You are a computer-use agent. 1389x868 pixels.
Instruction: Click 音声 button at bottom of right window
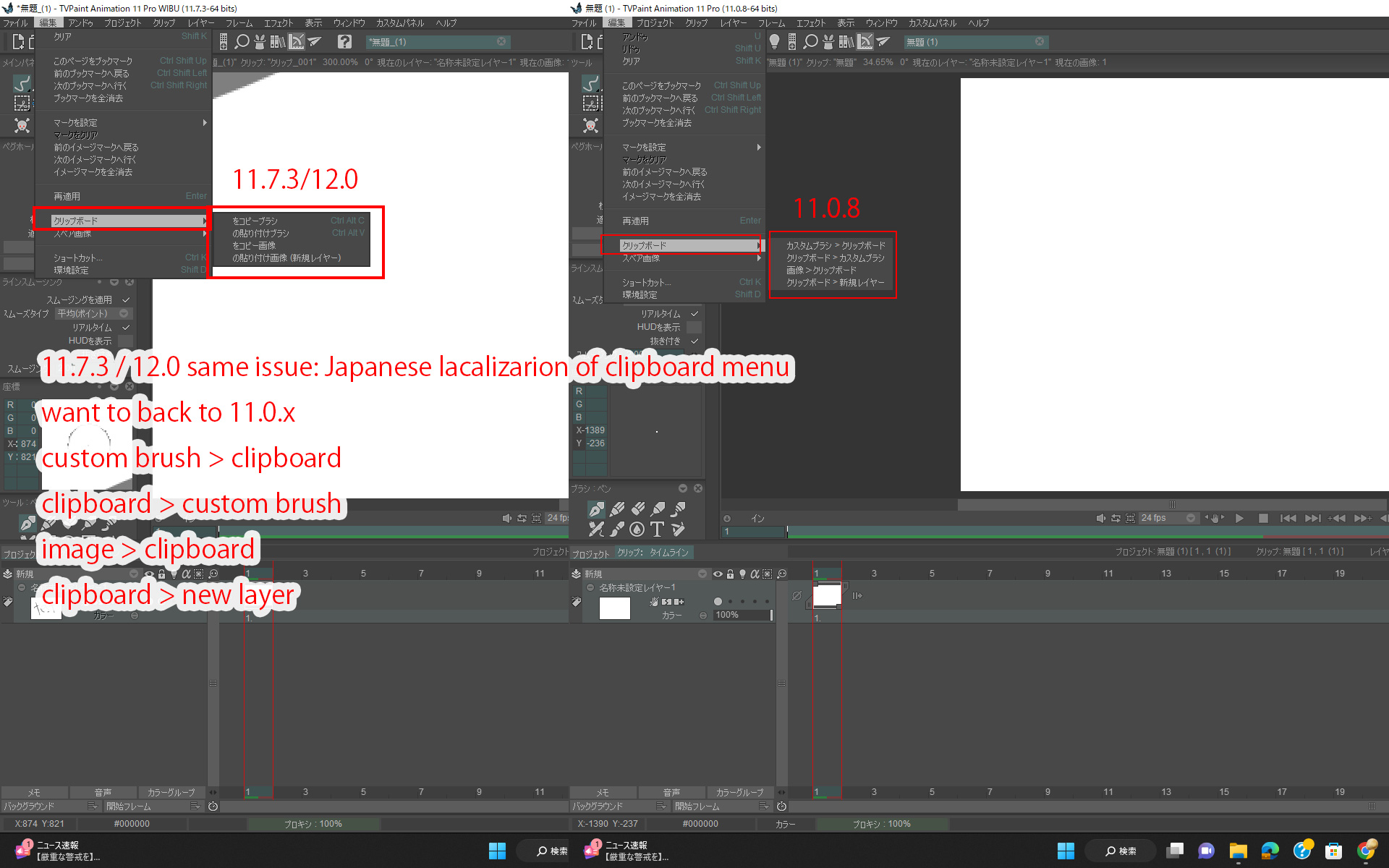click(x=671, y=792)
